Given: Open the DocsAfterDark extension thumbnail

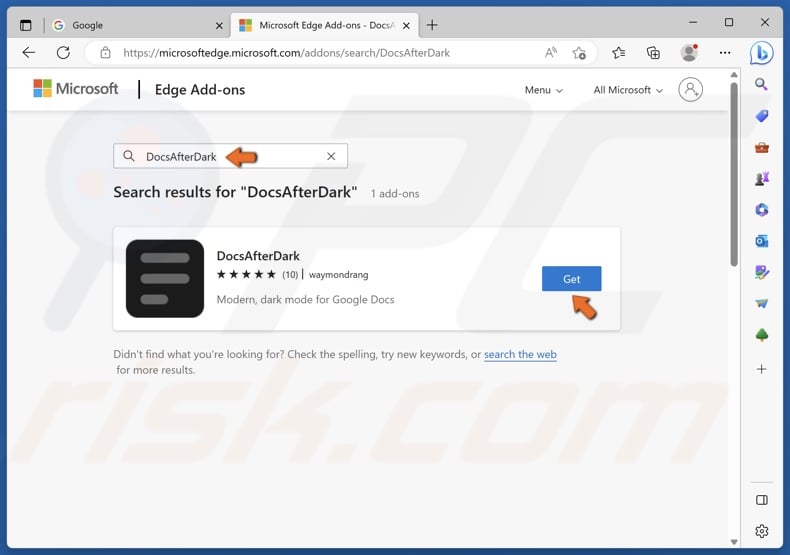Looking at the screenshot, I should 165,279.
